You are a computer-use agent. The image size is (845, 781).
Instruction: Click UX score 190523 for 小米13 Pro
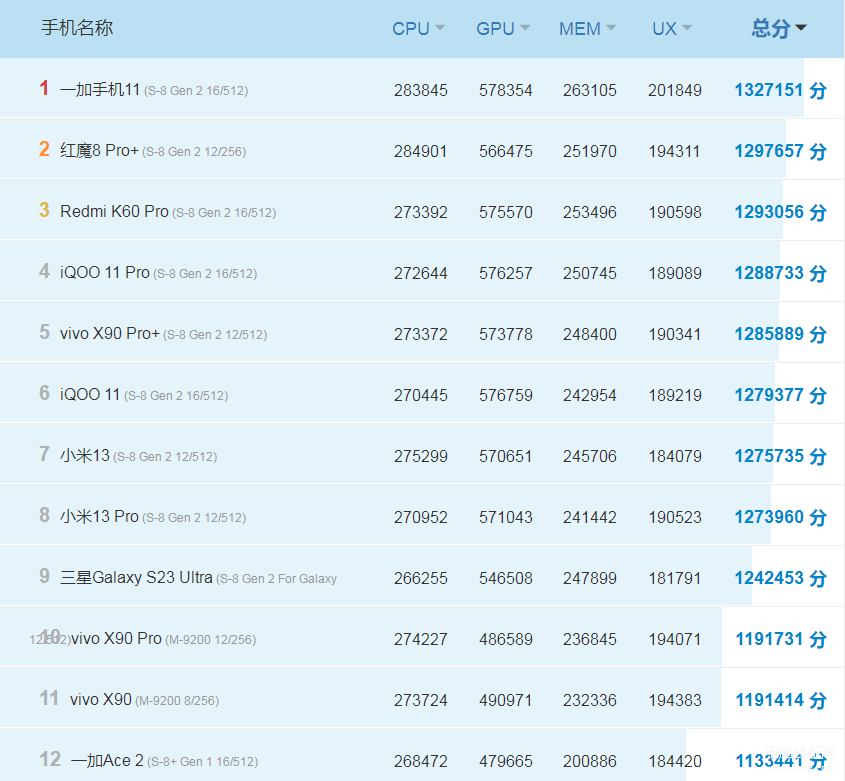coord(675,517)
